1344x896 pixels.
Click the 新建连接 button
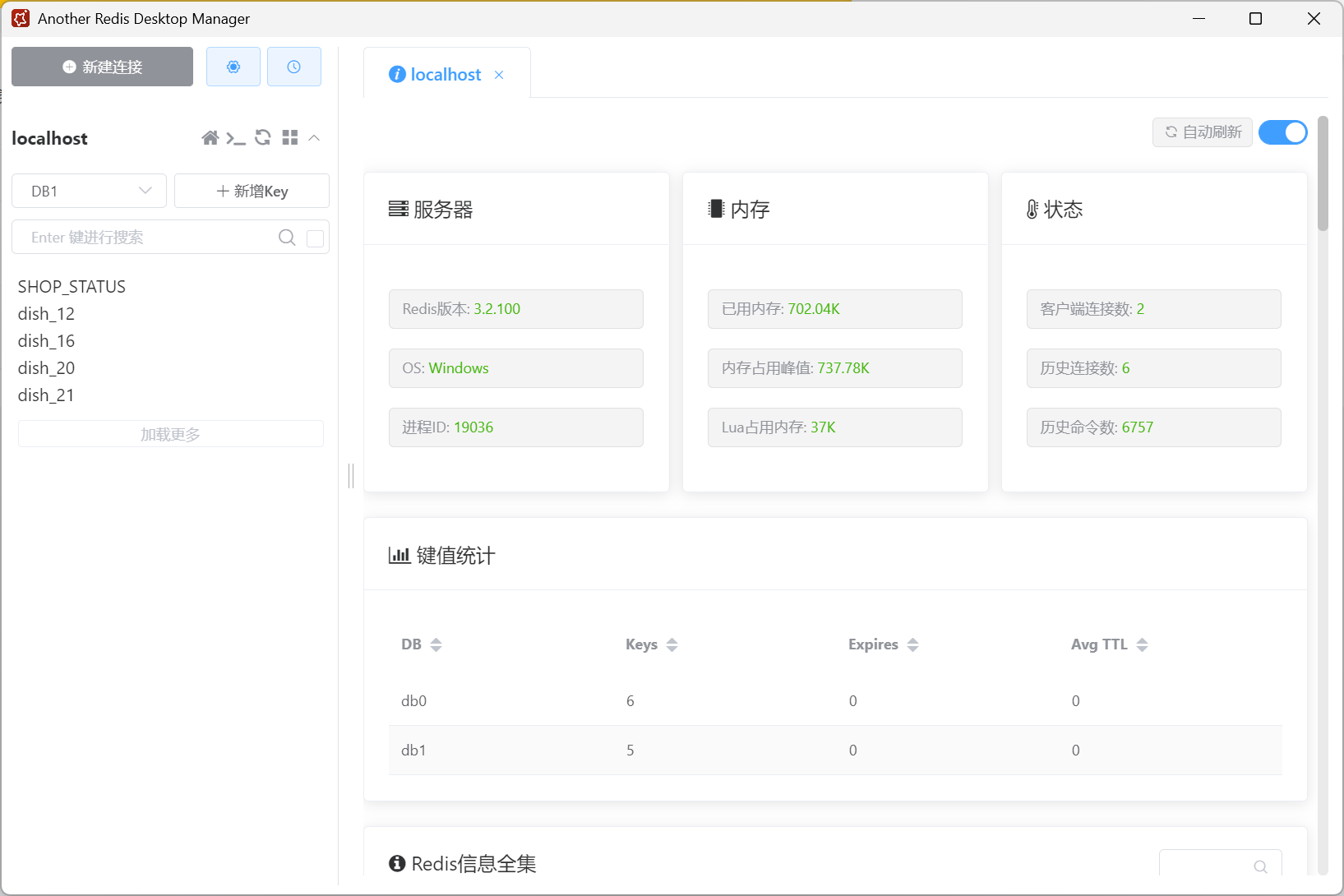102,67
